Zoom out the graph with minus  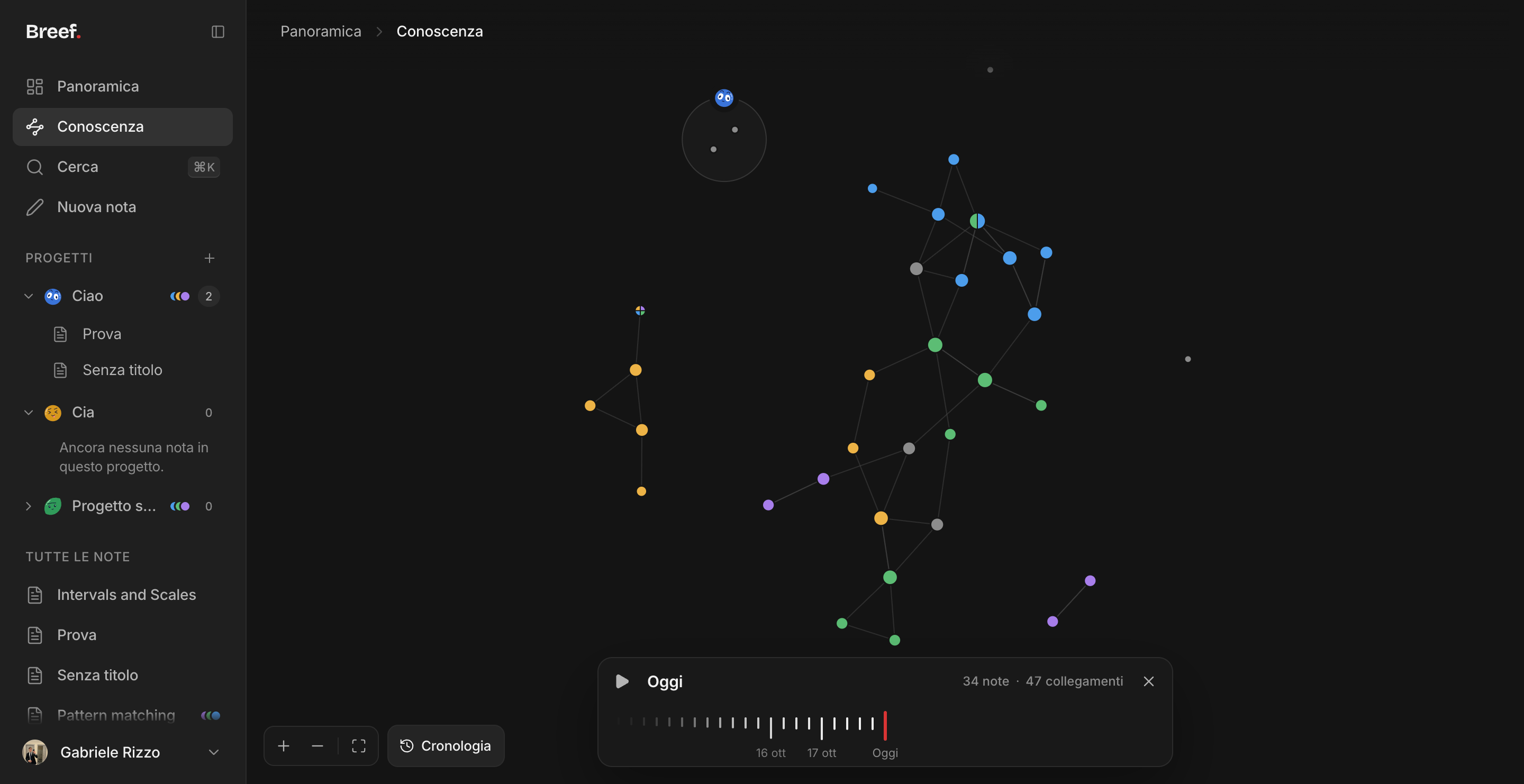tap(317, 746)
